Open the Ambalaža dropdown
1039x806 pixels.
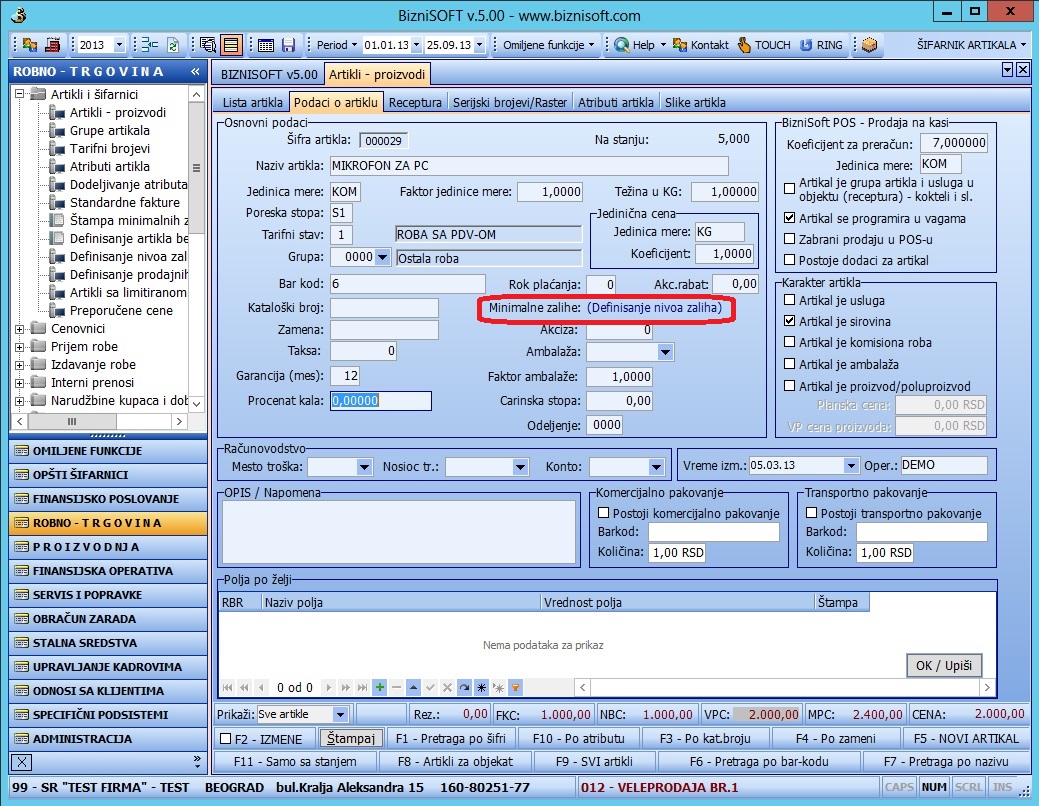[665, 352]
